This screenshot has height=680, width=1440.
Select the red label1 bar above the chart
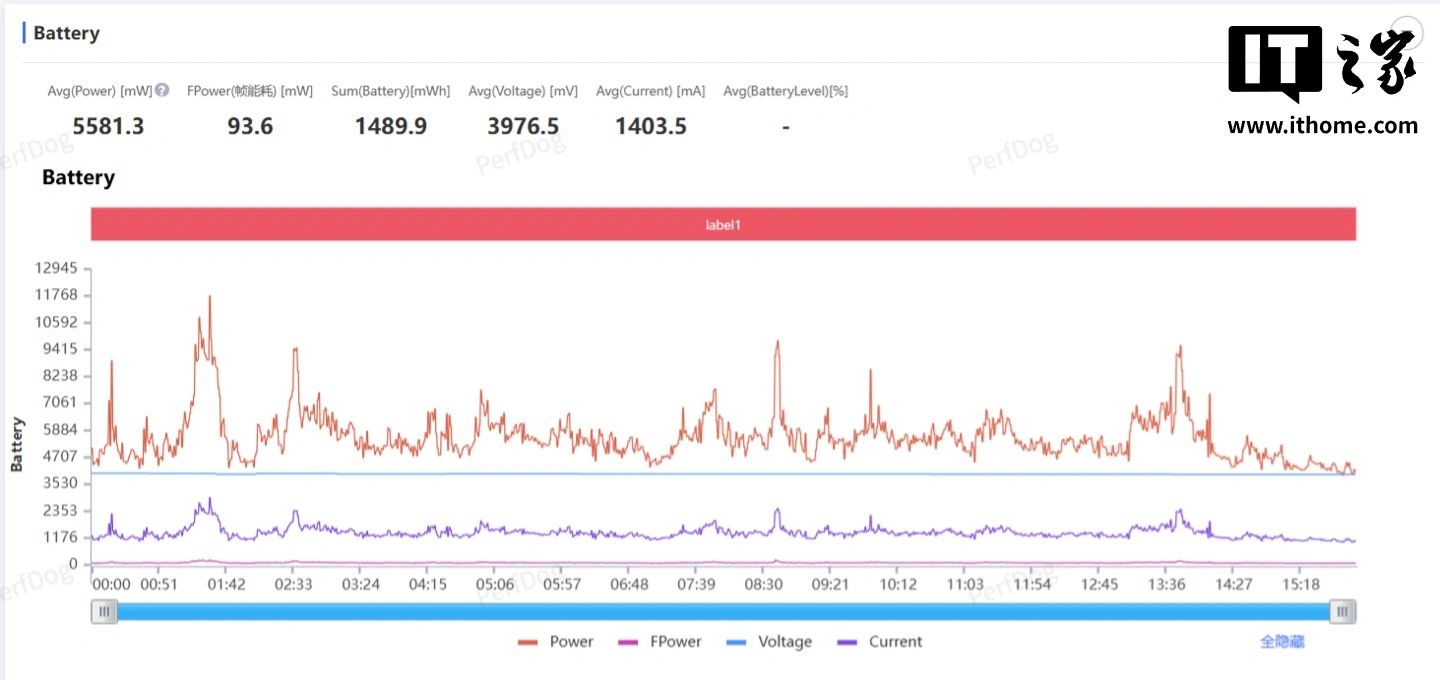(x=723, y=225)
